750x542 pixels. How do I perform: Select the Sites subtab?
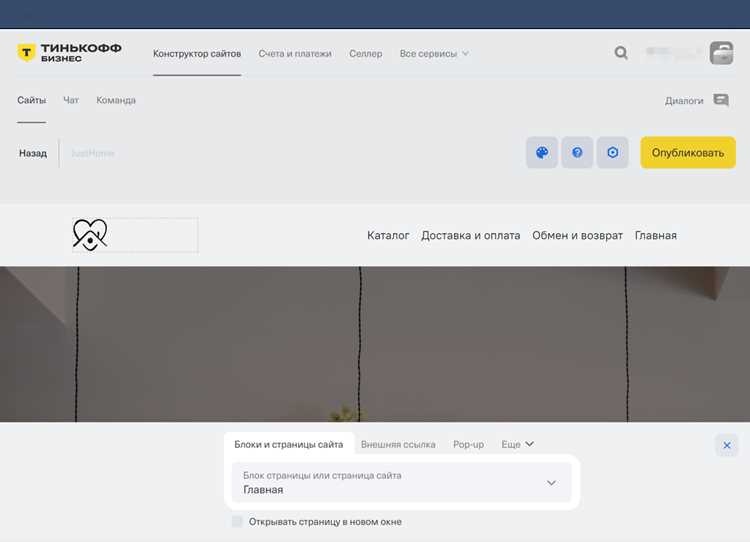click(32, 100)
